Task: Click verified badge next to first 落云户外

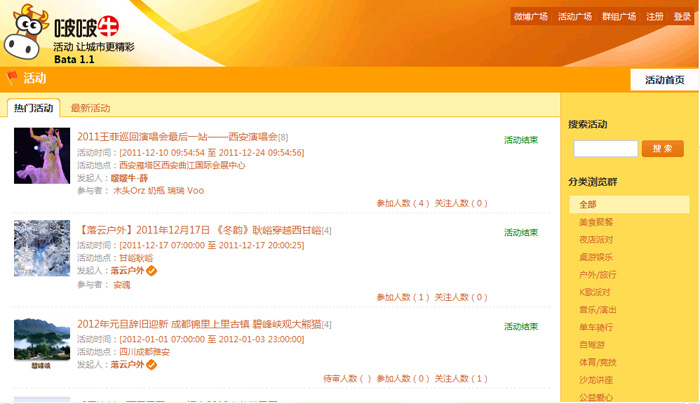Action: [152, 270]
